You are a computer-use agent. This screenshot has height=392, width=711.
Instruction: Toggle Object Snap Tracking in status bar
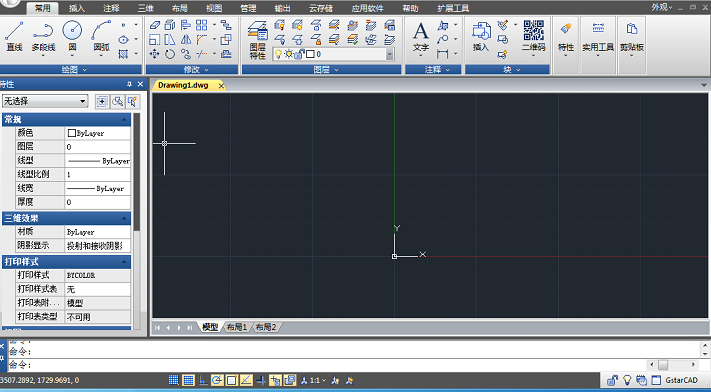246,380
